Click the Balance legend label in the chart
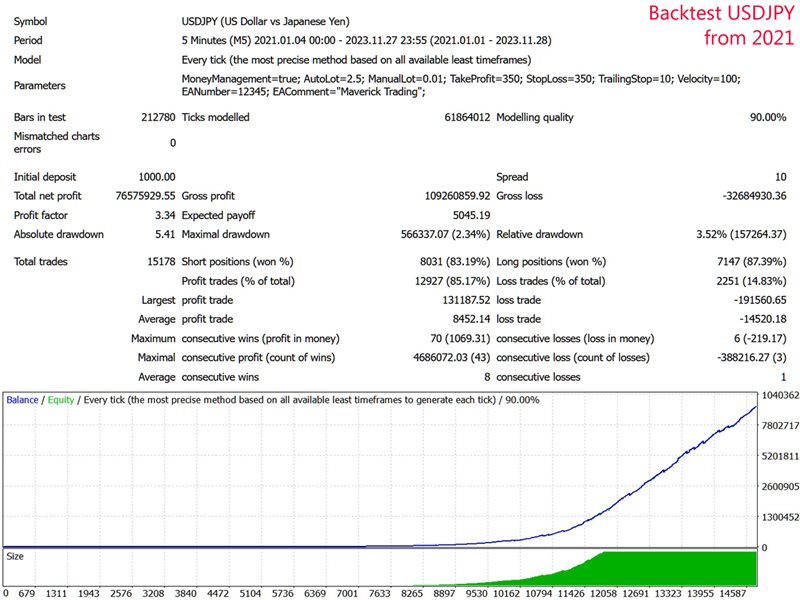This screenshot has height=600, width=800. (22, 400)
